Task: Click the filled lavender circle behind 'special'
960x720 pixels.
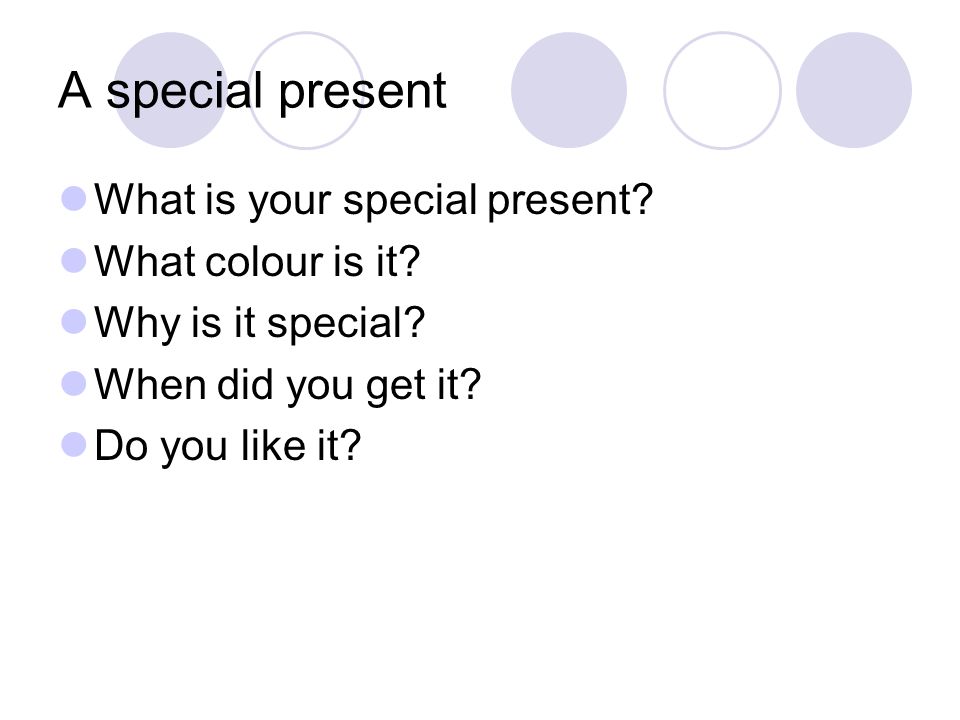Action: [171, 90]
